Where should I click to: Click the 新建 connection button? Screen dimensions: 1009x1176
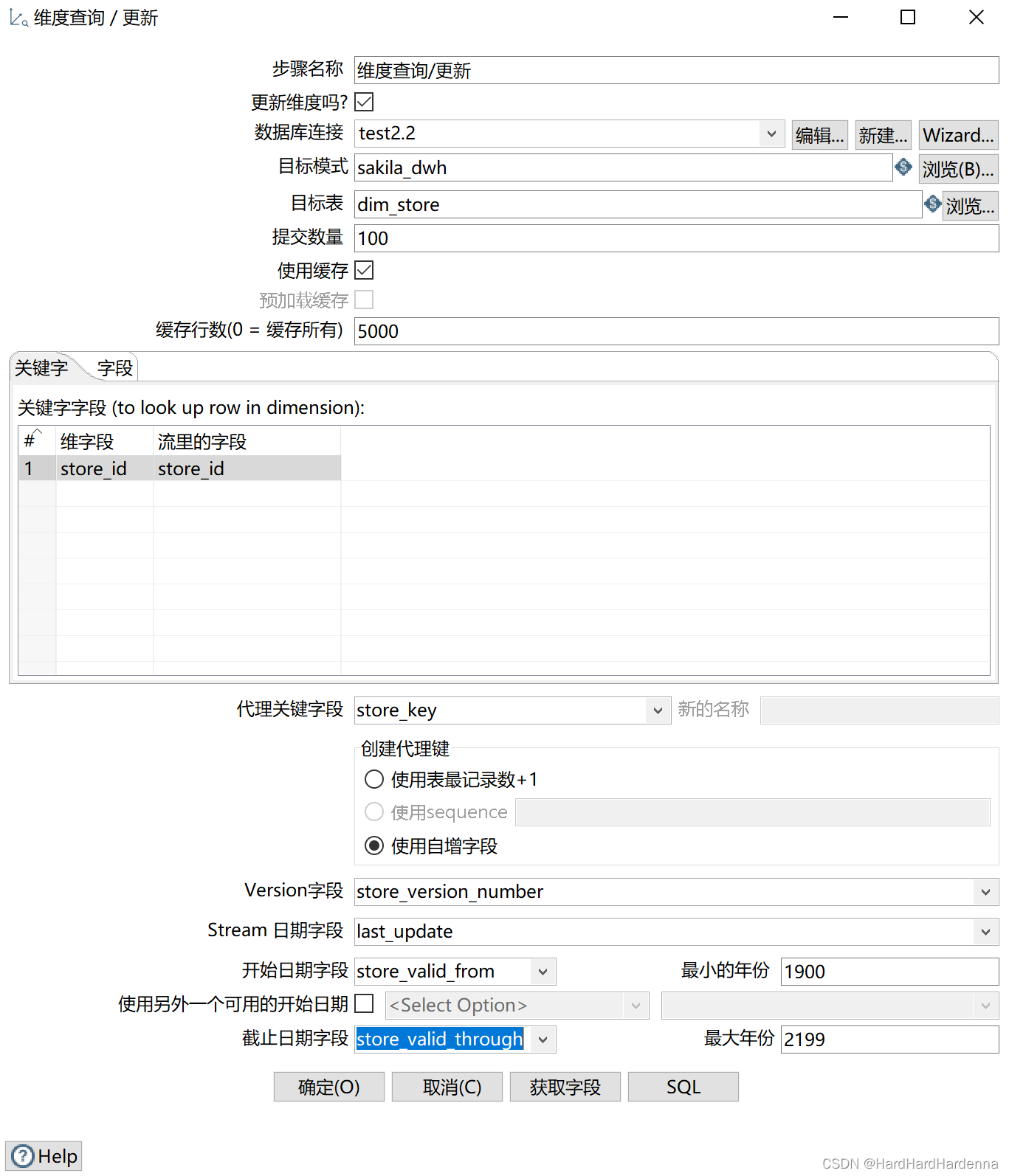pyautogui.click(x=883, y=135)
